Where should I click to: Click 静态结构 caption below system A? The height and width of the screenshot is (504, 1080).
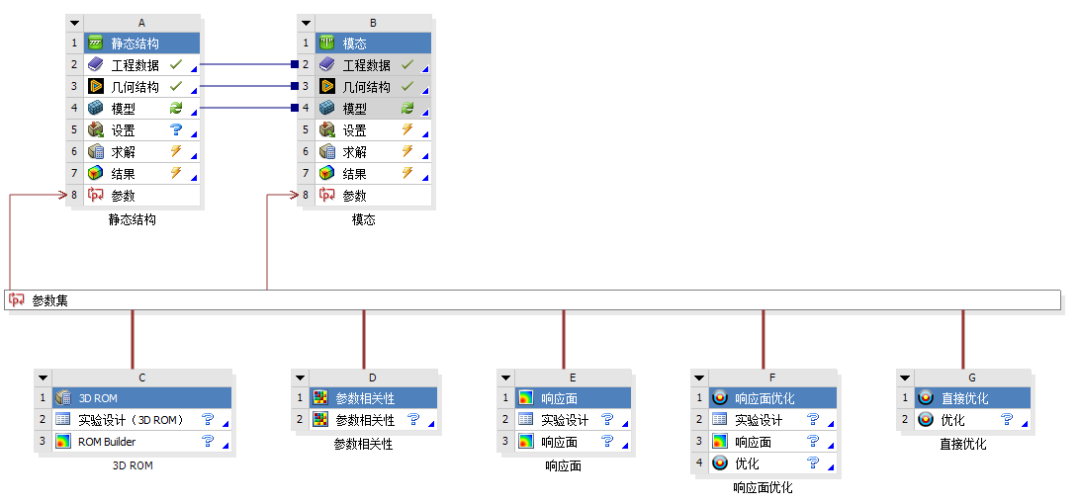coord(132,220)
